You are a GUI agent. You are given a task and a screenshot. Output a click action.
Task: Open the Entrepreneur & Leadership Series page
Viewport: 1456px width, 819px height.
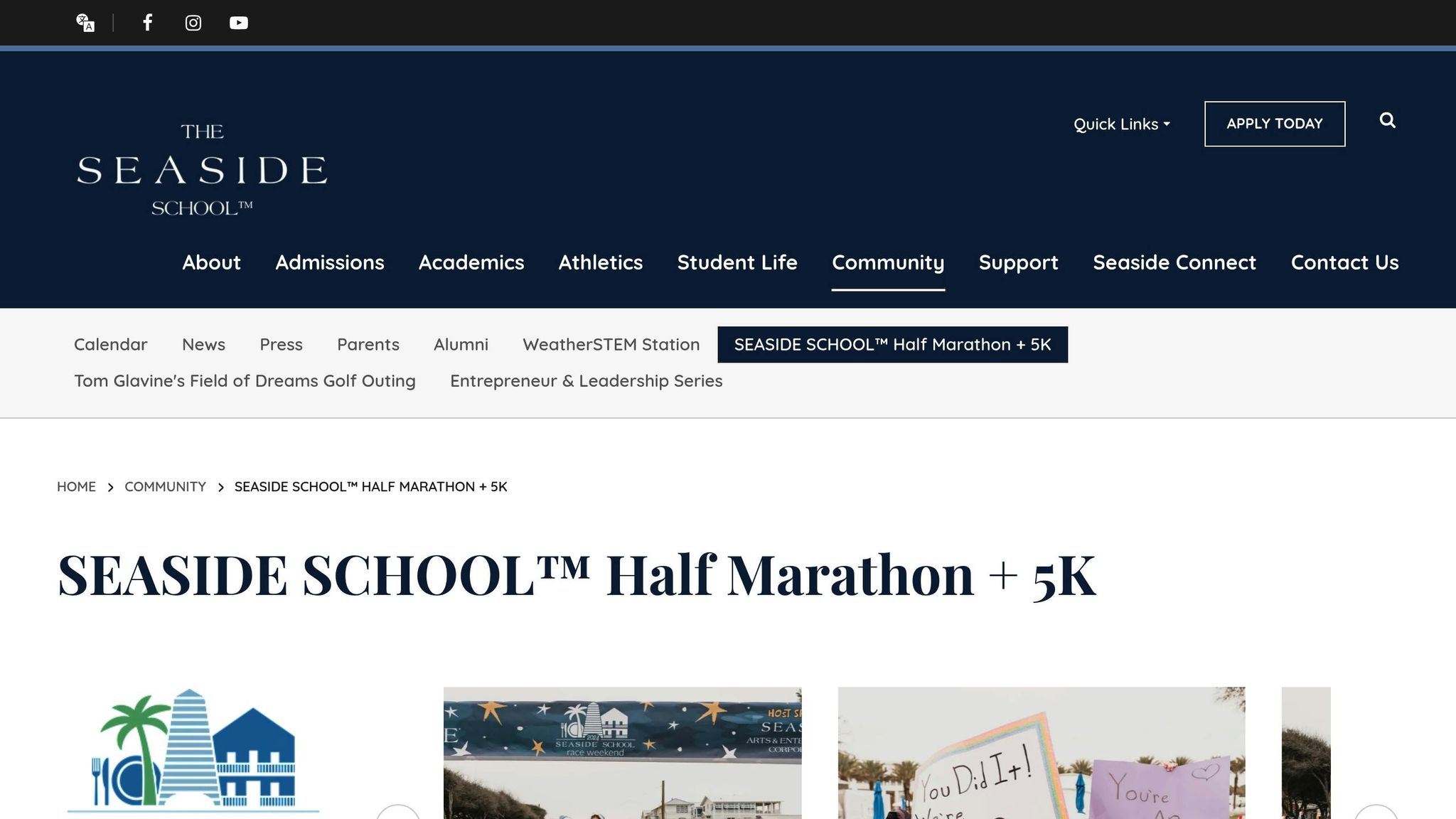pos(585,380)
